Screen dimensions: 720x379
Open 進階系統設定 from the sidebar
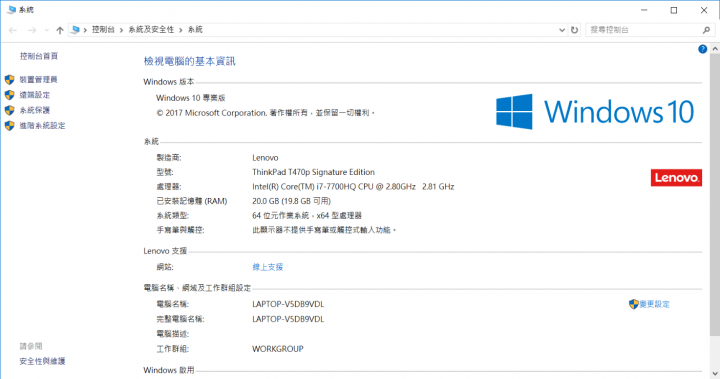(x=42, y=125)
